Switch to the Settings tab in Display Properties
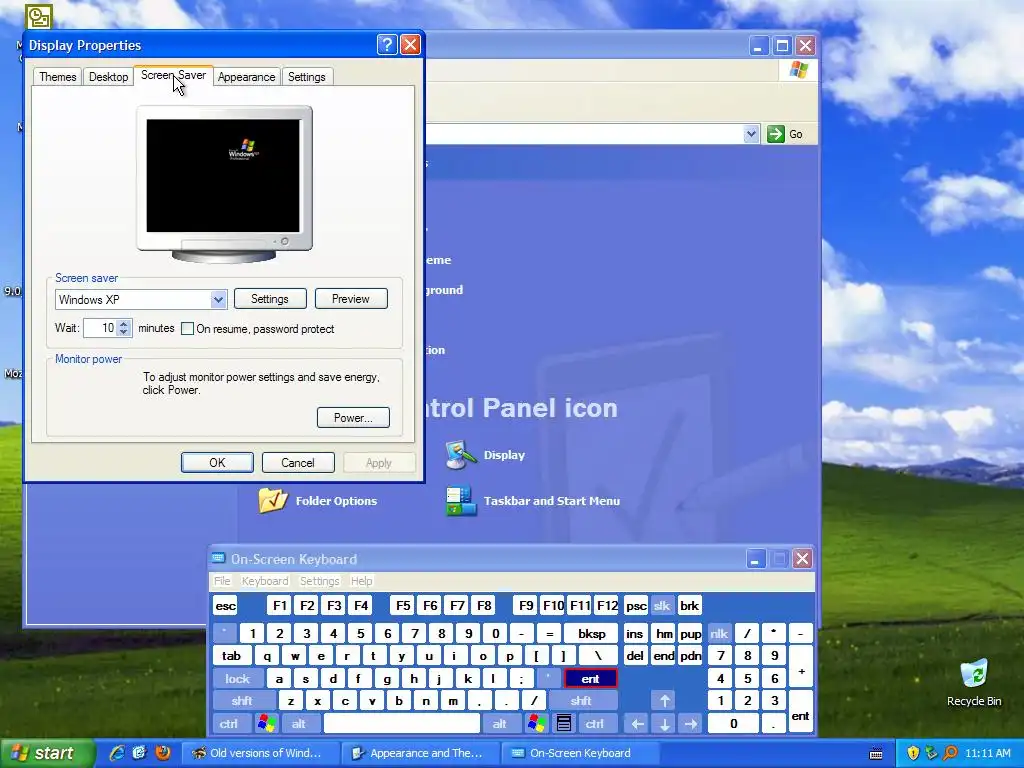The height and width of the screenshot is (768, 1024). (306, 77)
